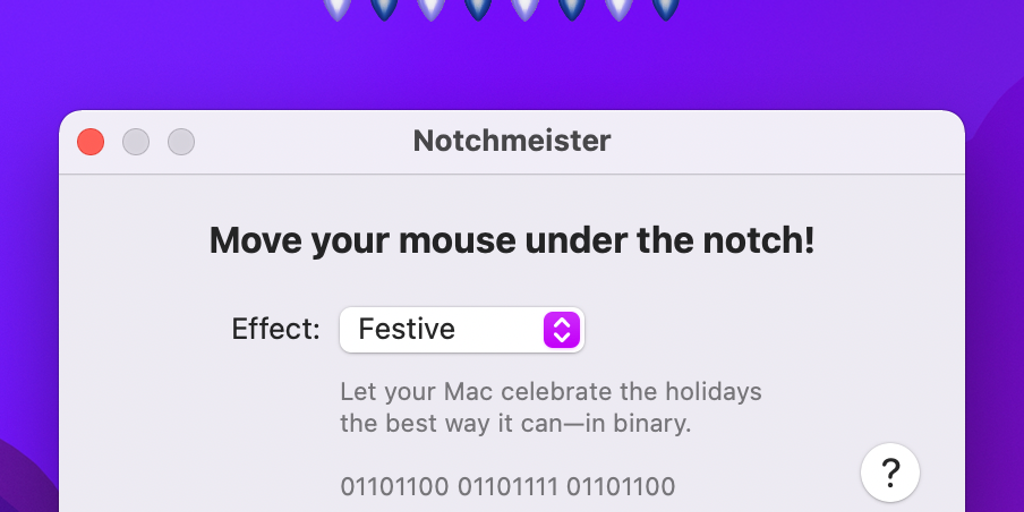Click the third festive bulb from the left
The width and height of the screenshot is (1024, 512).
(x=431, y=8)
